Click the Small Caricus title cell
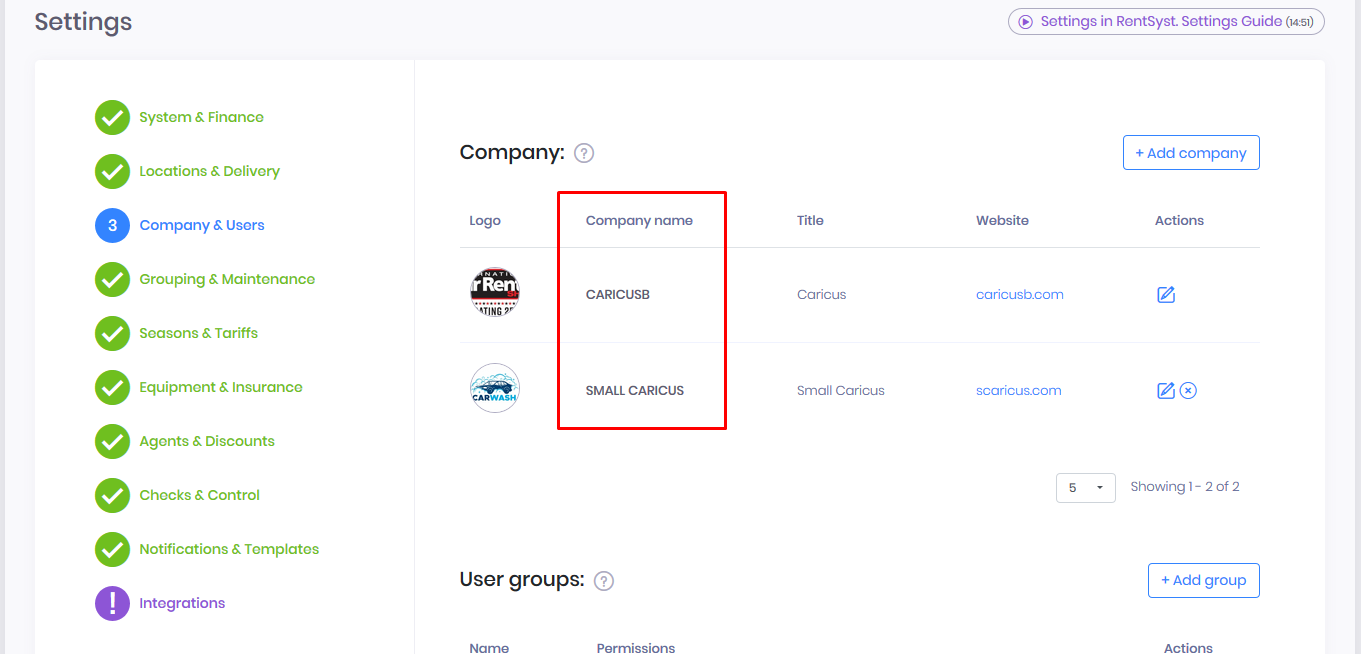The height and width of the screenshot is (654, 1361). point(841,390)
